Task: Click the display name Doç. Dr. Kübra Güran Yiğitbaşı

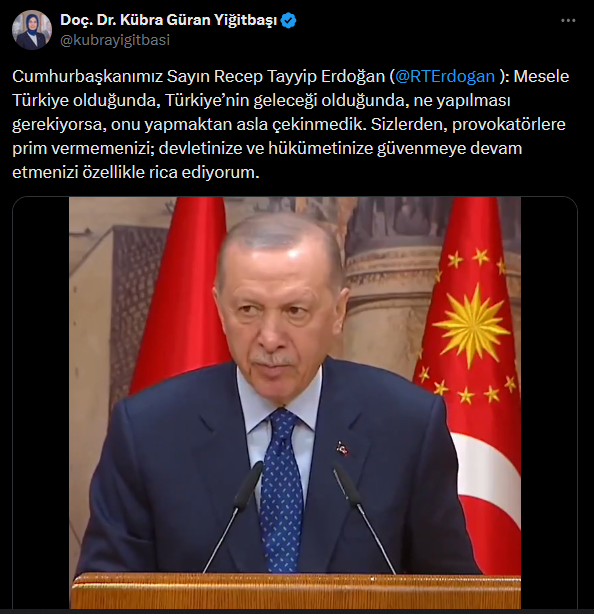Action: [169, 20]
